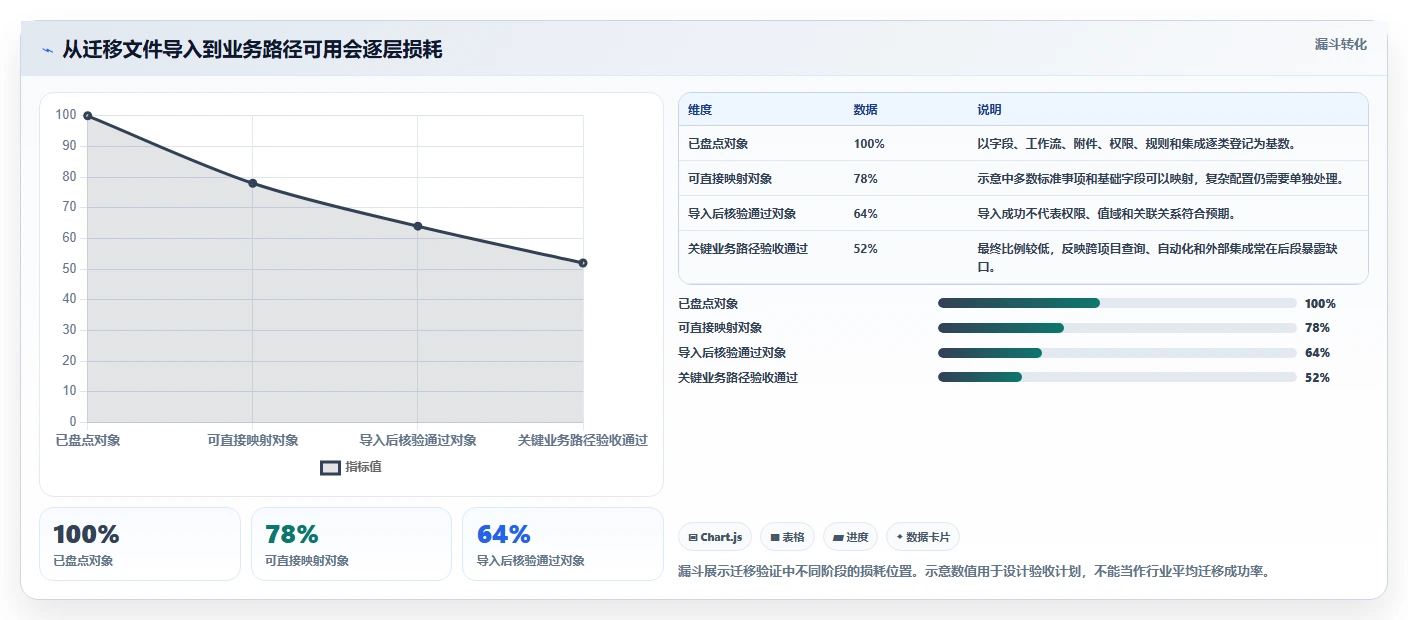Open the 100% 已盘点对象 data card
This screenshot has height=620, width=1408.
[140, 544]
